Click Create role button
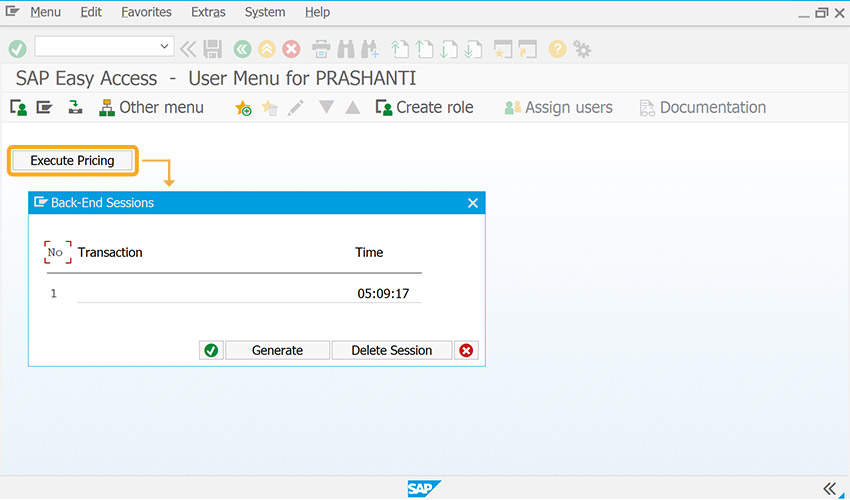This screenshot has width=850, height=500. pyautogui.click(x=424, y=108)
